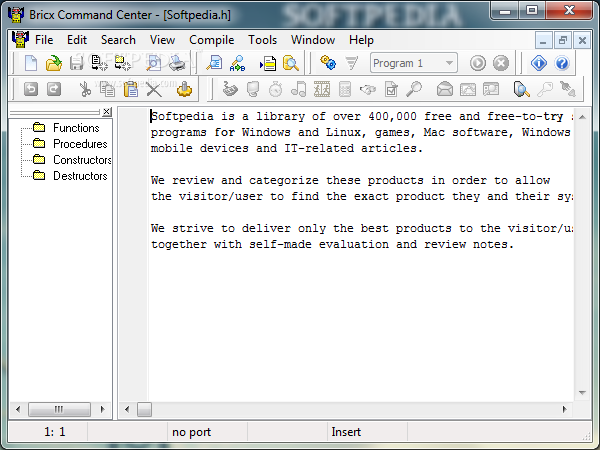The image size is (600, 450).
Task: Open the File menu
Action: point(44,40)
